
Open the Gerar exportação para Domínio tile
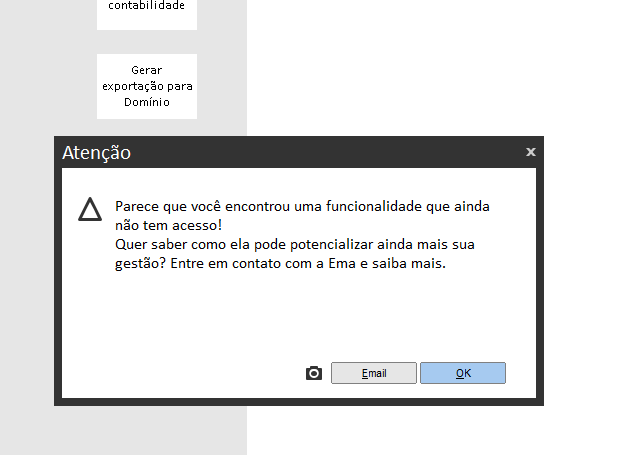147,86
